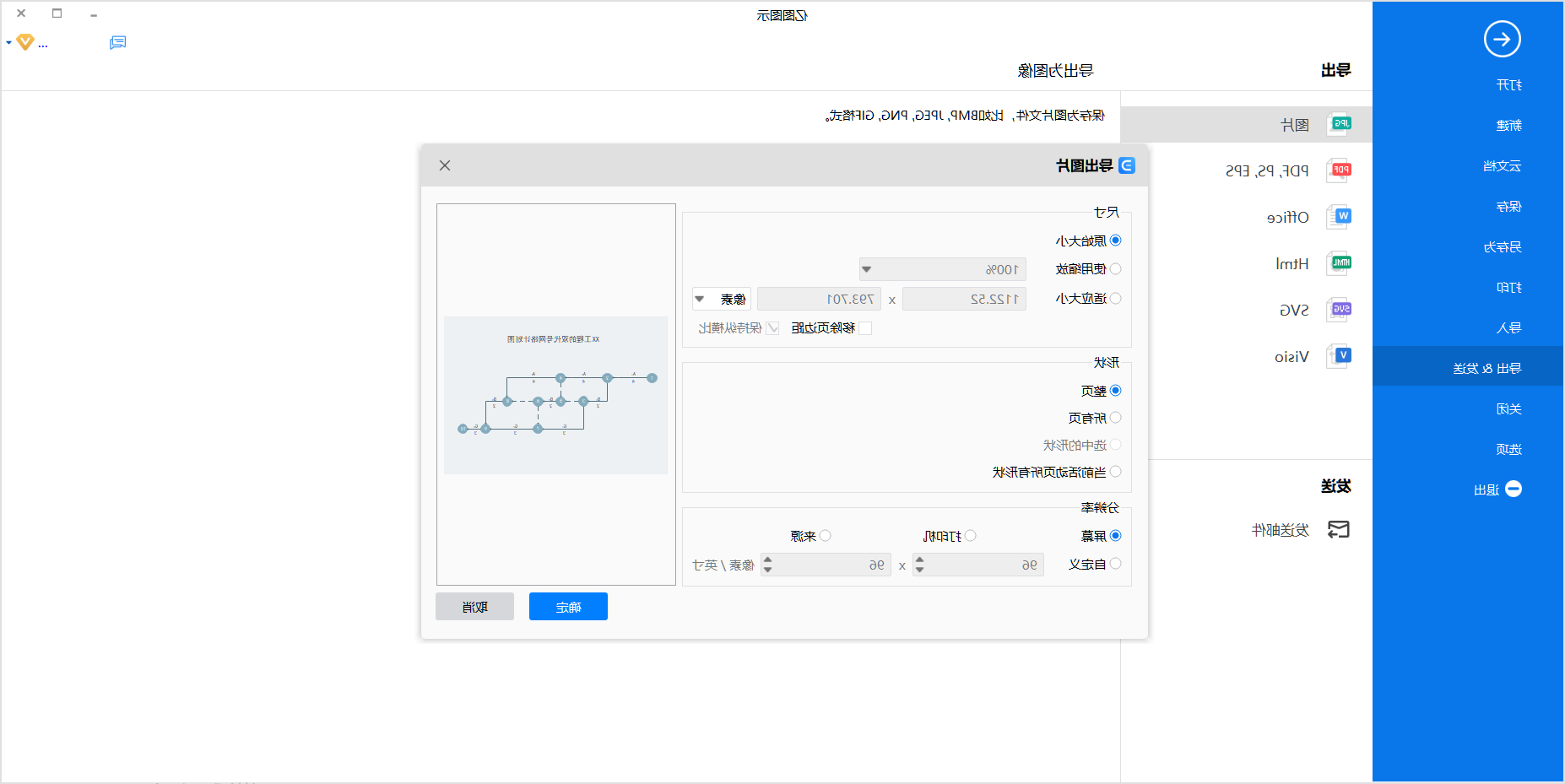Click 导入 in the sidebar
Image resolution: width=1565 pixels, height=784 pixels.
coord(1508,328)
